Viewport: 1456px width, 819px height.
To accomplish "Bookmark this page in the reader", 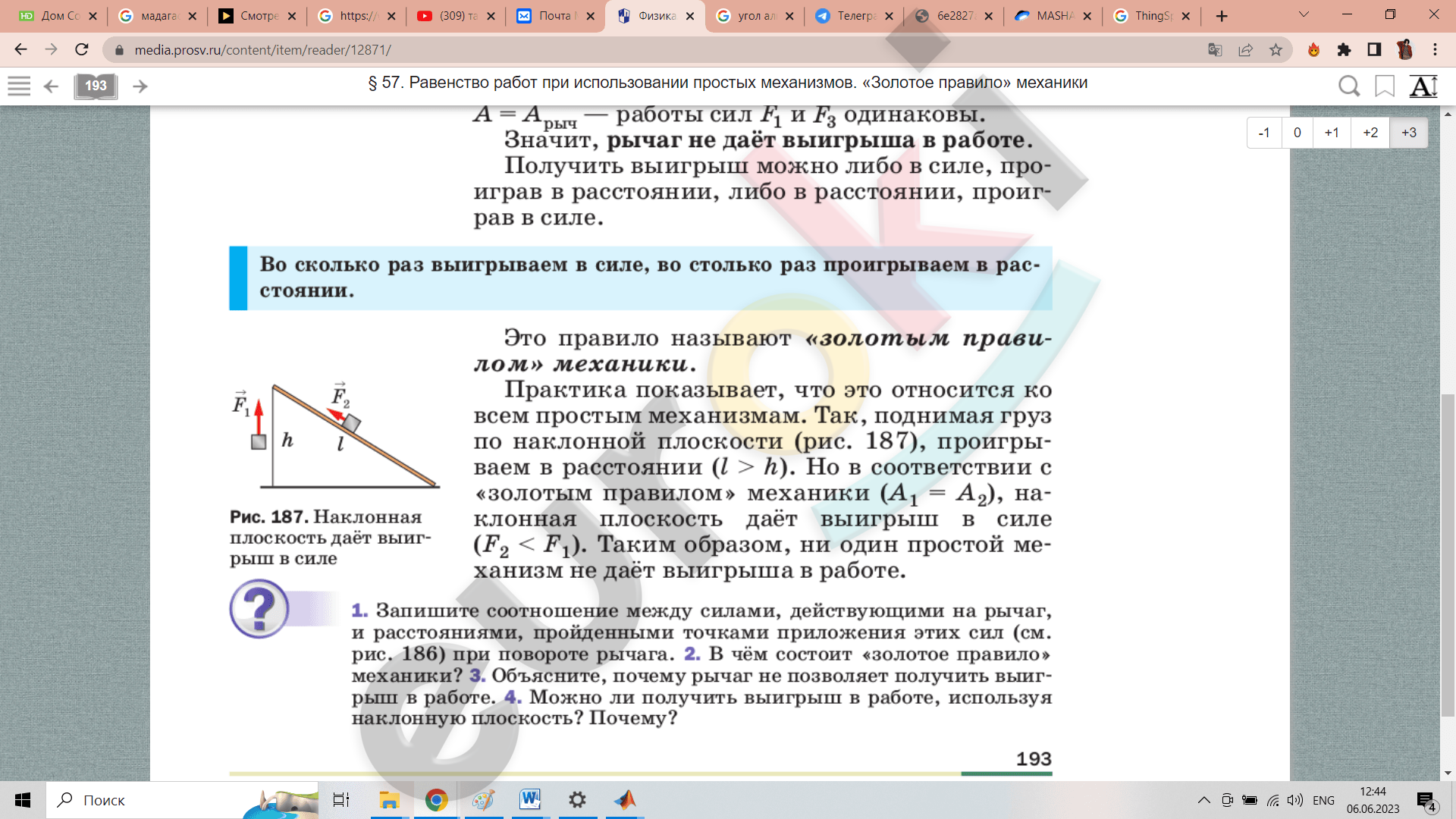I will pyautogui.click(x=1385, y=86).
